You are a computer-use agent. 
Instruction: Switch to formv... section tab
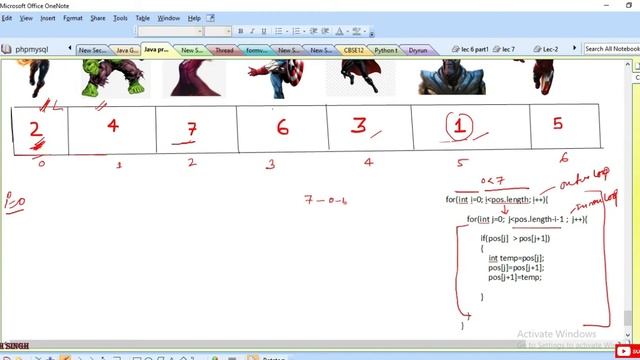pos(256,50)
